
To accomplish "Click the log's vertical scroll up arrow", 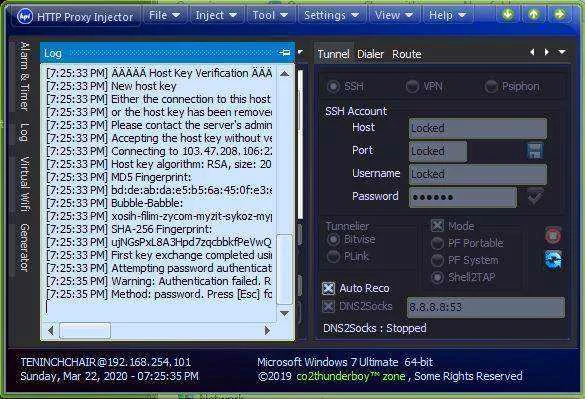I will [284, 74].
